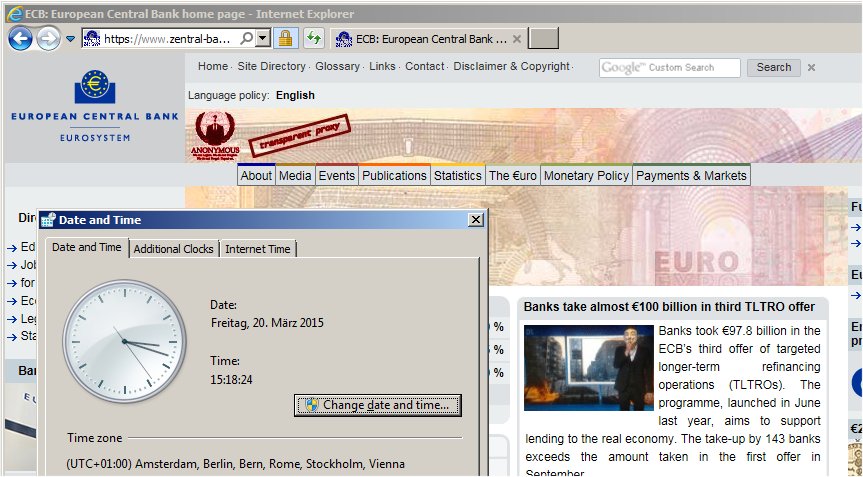Close the search bar with X icon
The width and height of the screenshot is (863, 477).
[x=811, y=68]
